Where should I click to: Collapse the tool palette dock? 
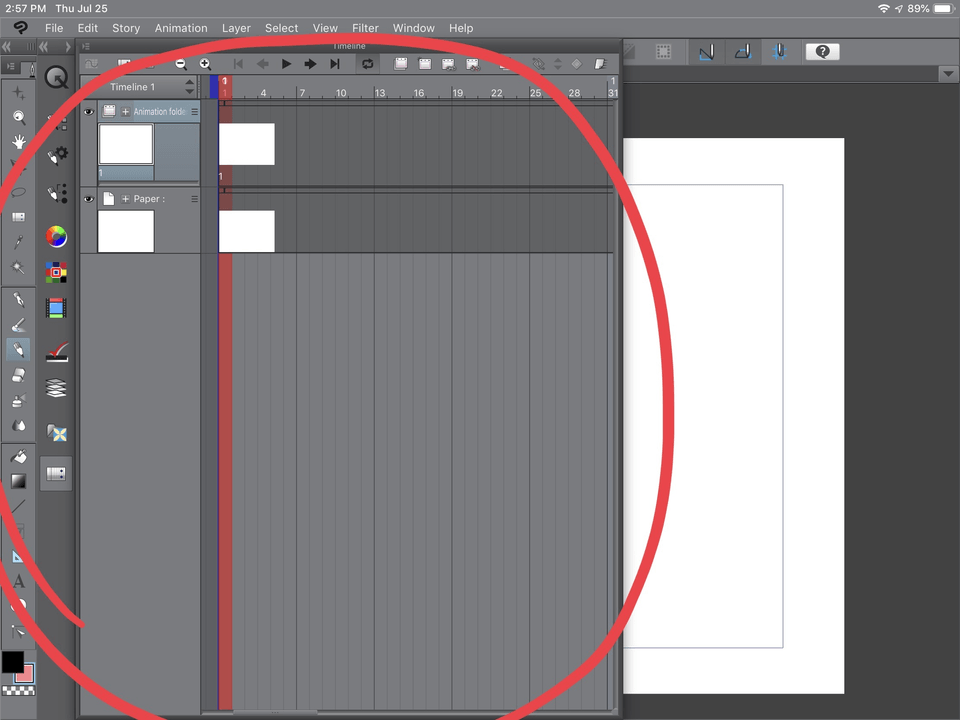click(x=7, y=47)
